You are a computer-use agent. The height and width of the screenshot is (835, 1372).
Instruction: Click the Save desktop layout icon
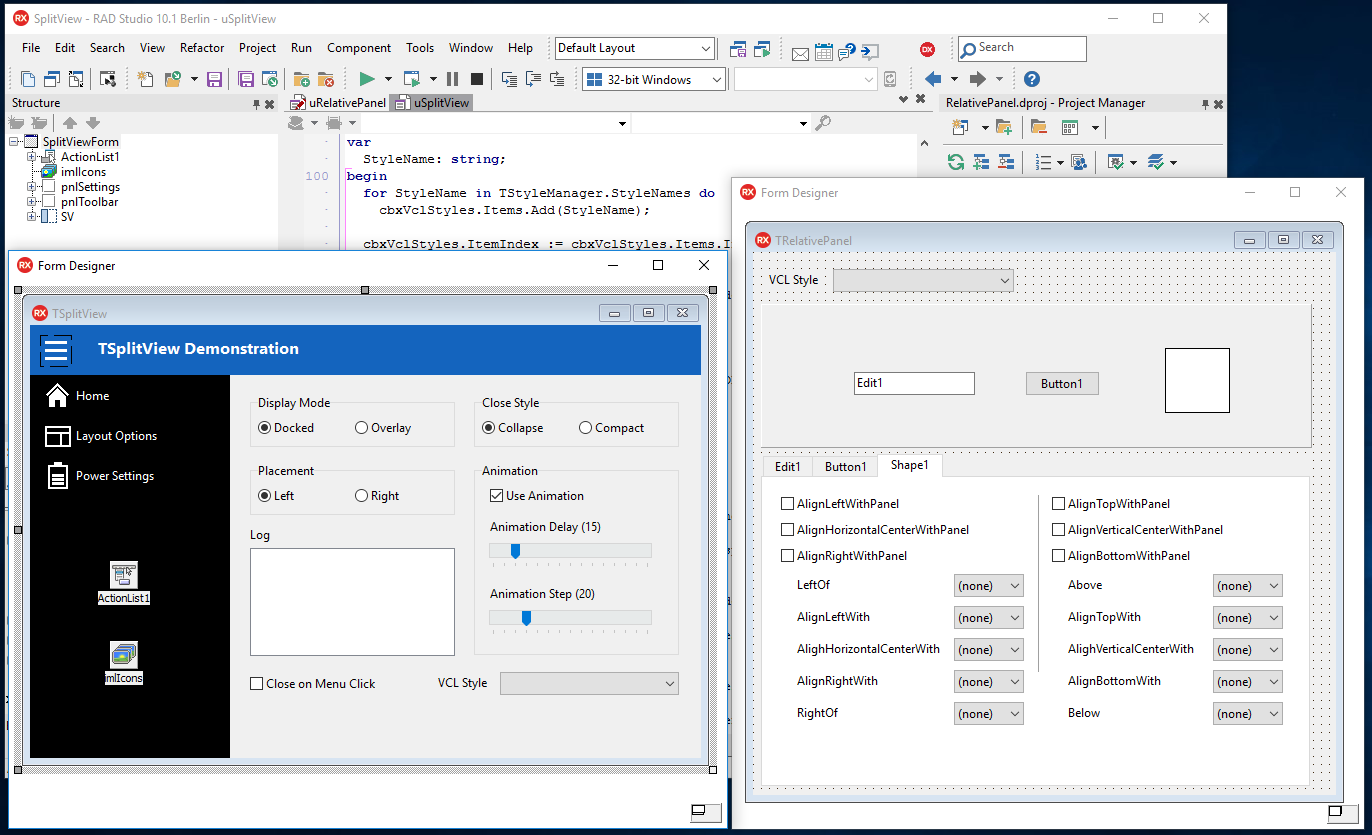pos(738,48)
